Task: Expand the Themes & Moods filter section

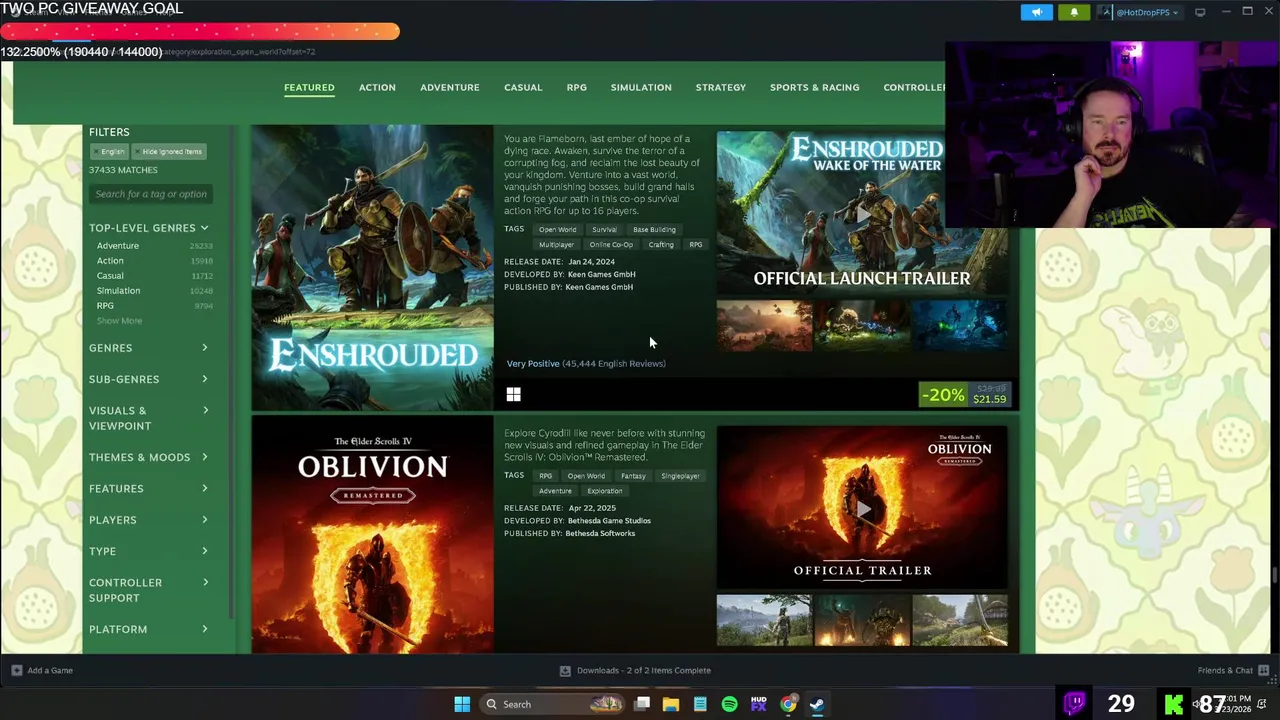Action: (149, 457)
